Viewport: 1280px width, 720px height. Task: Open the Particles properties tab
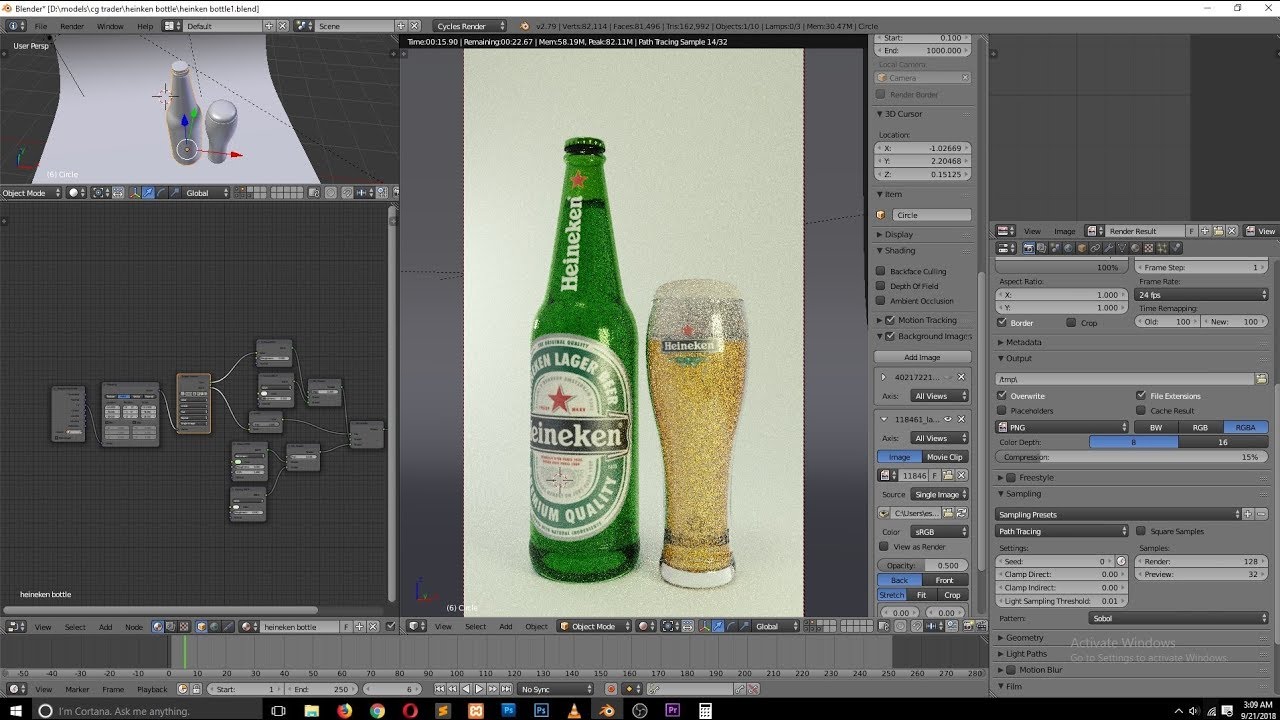click(1162, 248)
